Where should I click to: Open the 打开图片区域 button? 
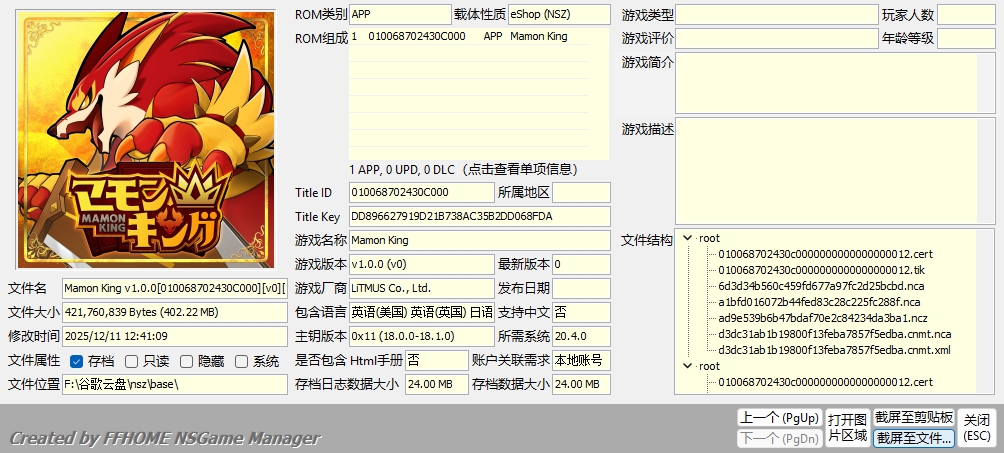tap(847, 428)
